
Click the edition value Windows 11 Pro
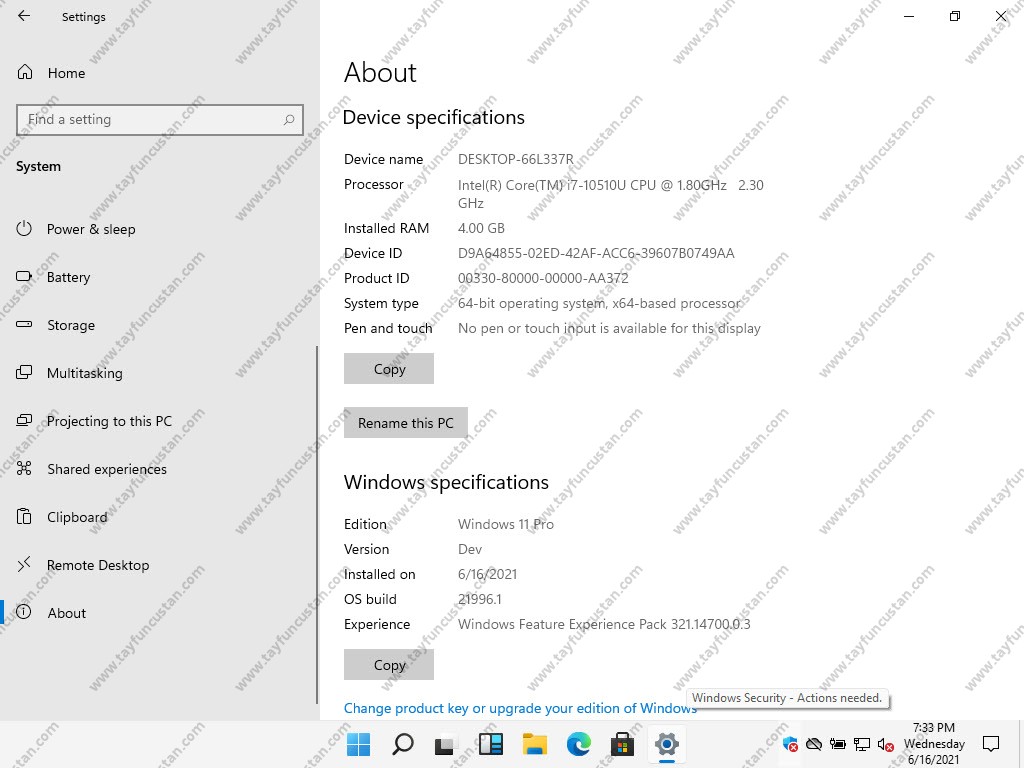[x=506, y=524]
